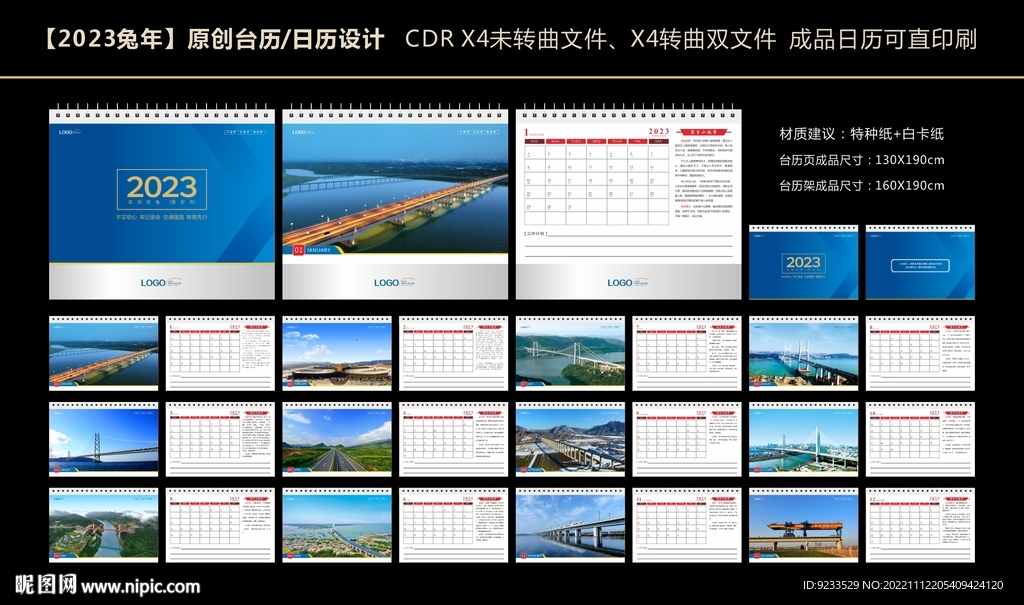Click the back cover with white text box
The height and width of the screenshot is (605, 1024).
921,265
